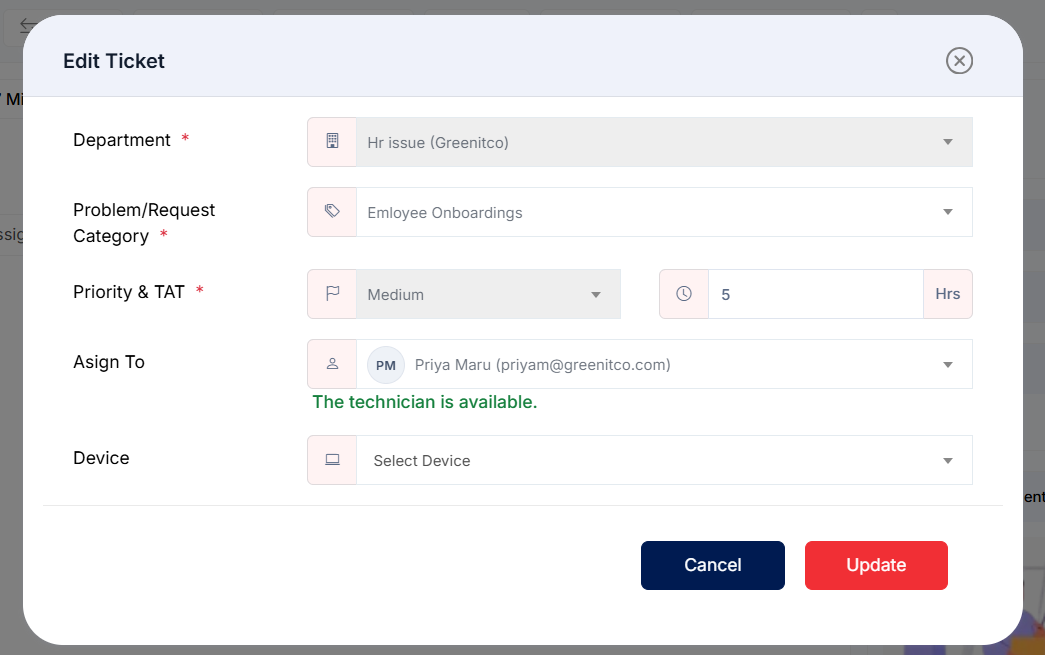Click the person icon beside Asign To

tap(332, 364)
